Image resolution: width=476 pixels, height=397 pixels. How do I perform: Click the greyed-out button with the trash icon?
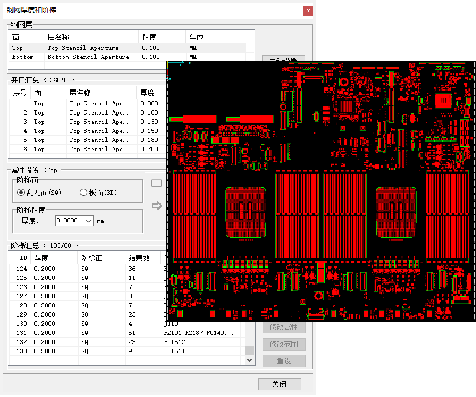click(x=284, y=361)
